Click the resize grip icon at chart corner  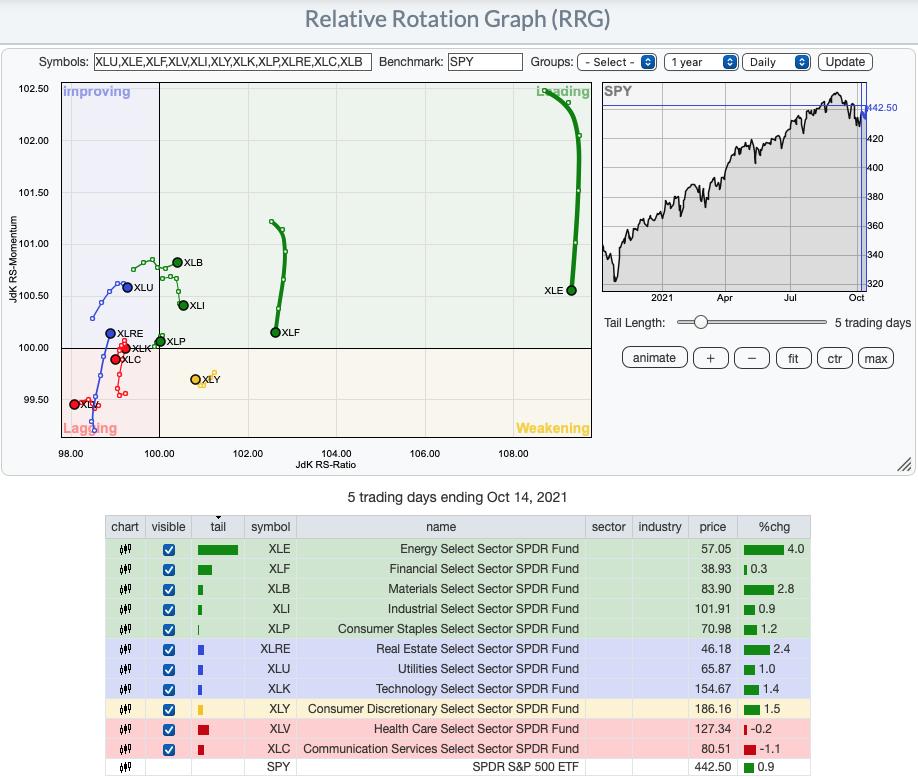coord(904,464)
